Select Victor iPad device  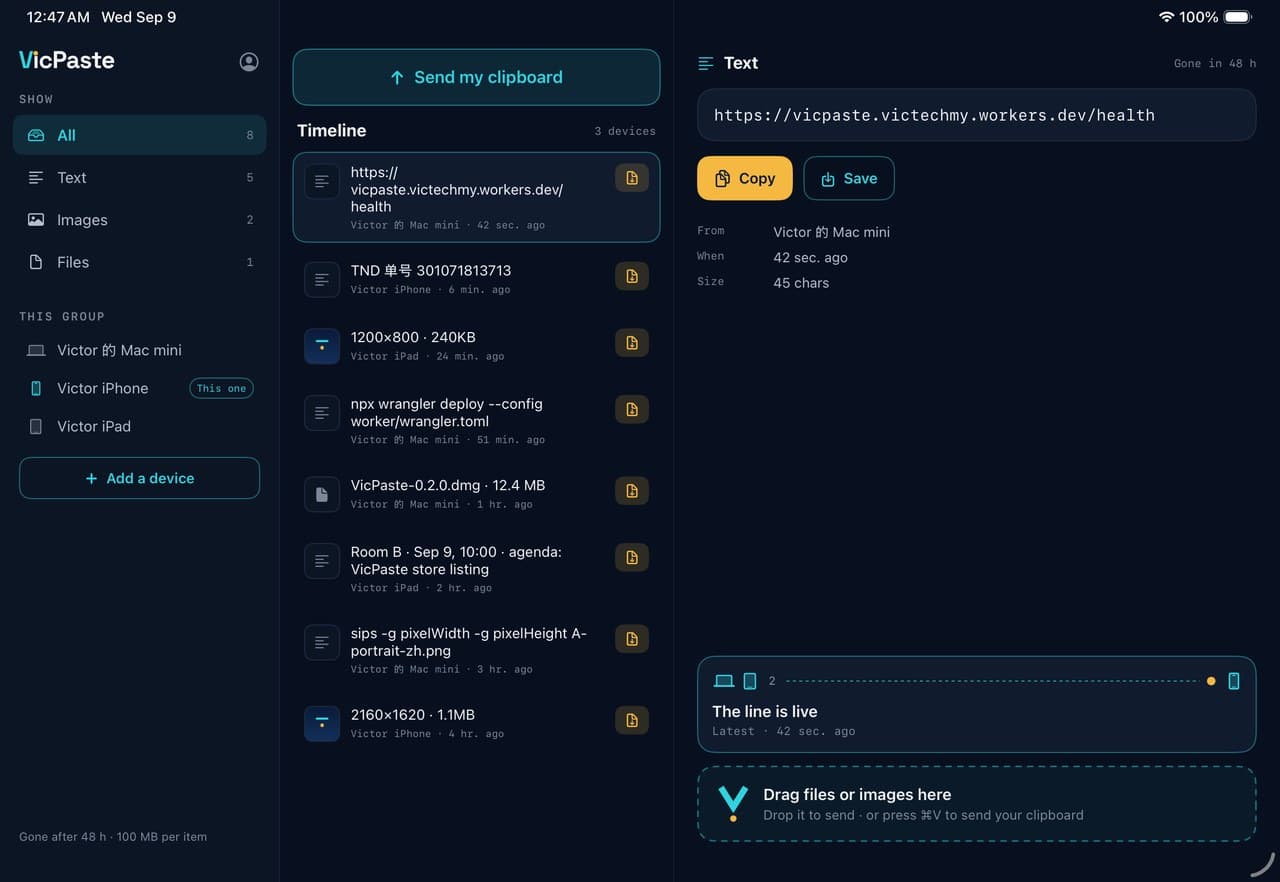(x=140, y=426)
